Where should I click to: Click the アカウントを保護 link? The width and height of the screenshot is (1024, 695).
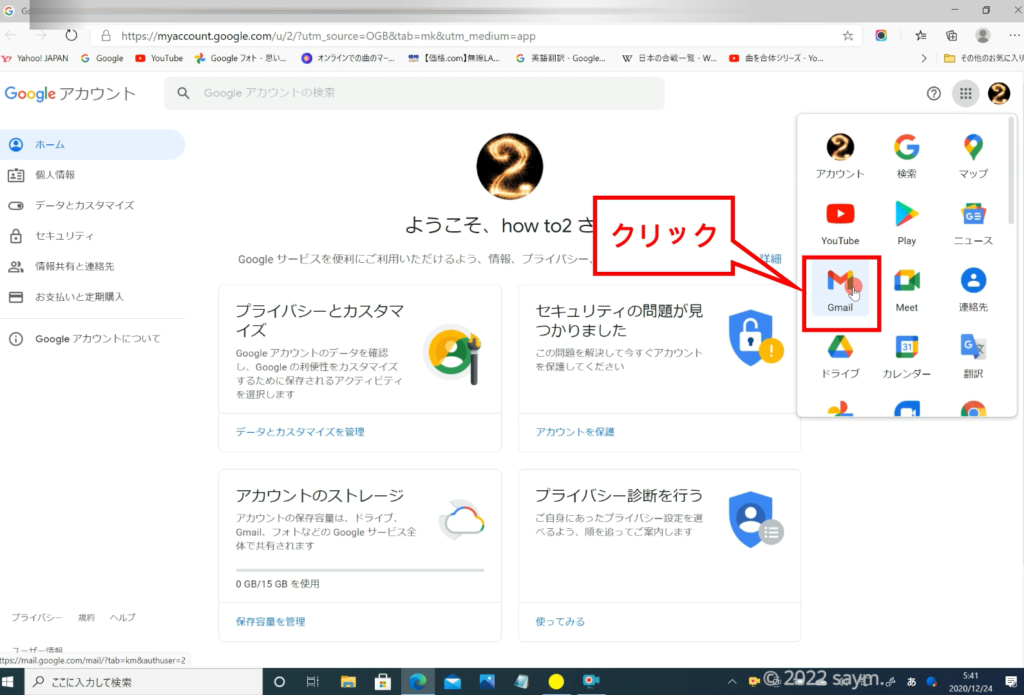coord(575,432)
